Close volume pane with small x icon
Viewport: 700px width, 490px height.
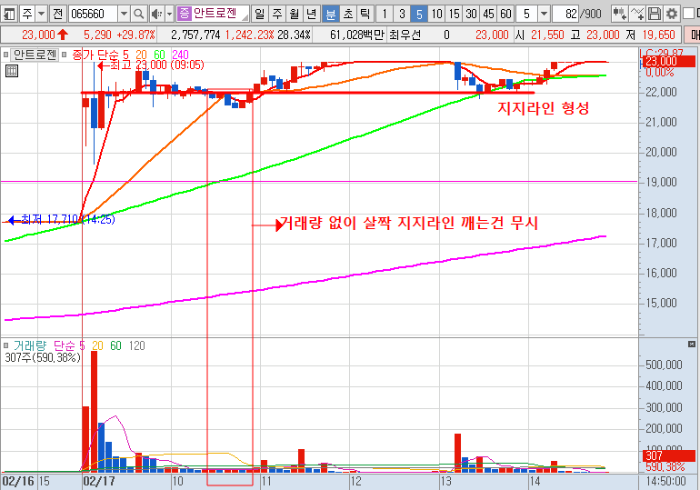pos(692,344)
